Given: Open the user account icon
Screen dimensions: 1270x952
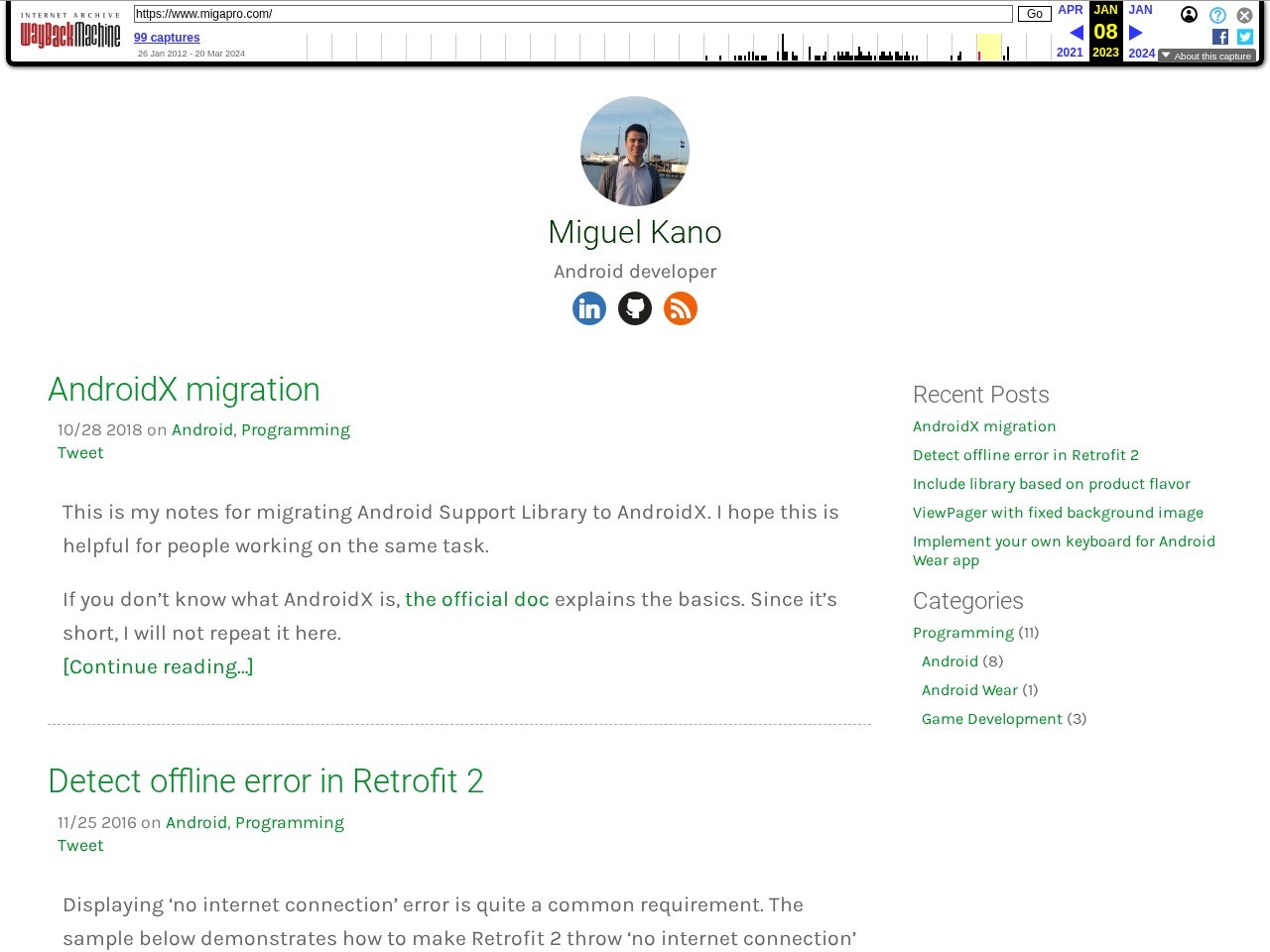Looking at the screenshot, I should click(1189, 15).
